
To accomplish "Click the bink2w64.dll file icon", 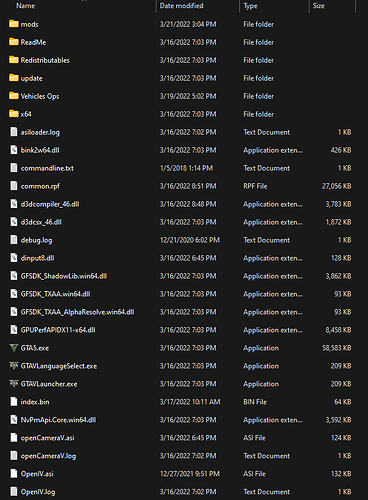I will [14, 150].
